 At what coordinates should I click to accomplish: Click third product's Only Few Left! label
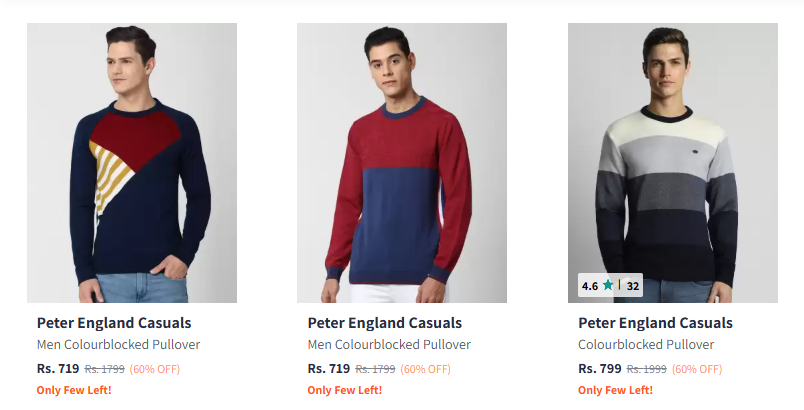pyautogui.click(x=615, y=390)
